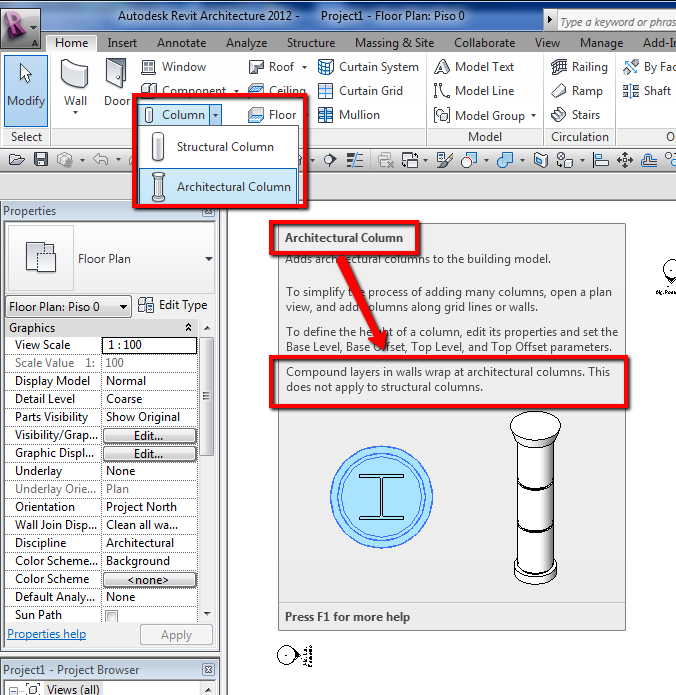Screen dimensions: 676x695
Task: Open the Roof dropdown arrow
Action: coord(304,67)
